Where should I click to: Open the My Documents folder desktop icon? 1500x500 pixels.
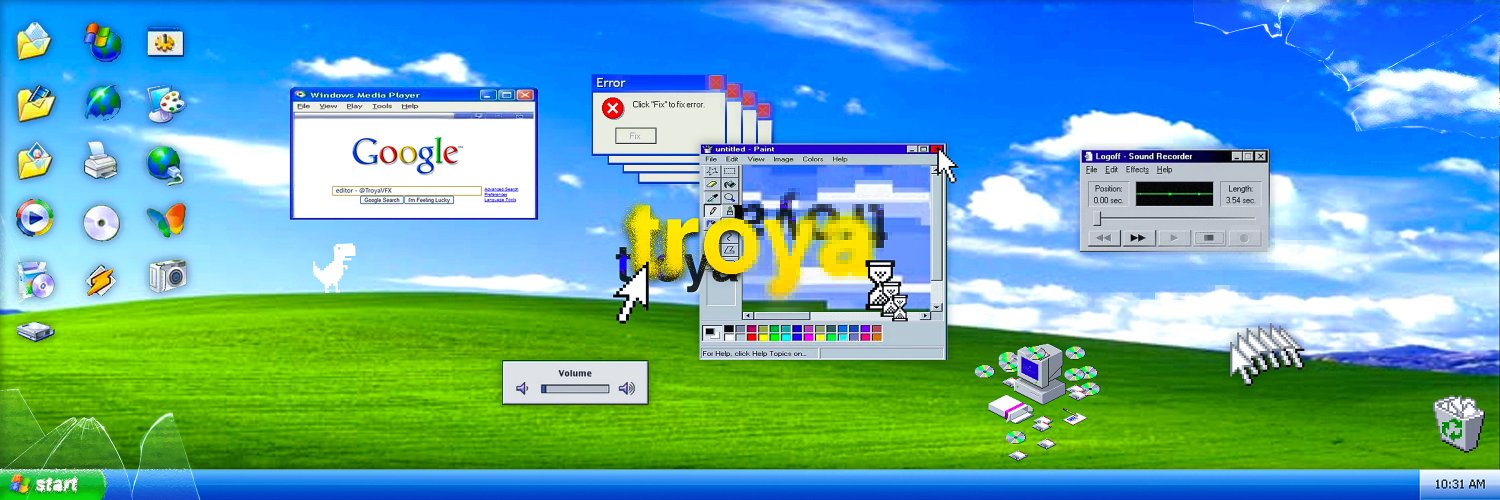click(34, 42)
